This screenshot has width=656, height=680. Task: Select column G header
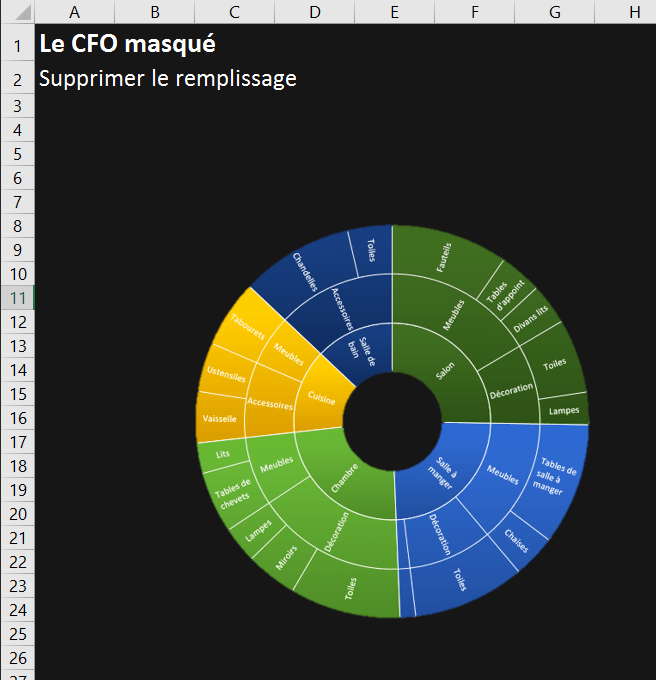pos(555,12)
